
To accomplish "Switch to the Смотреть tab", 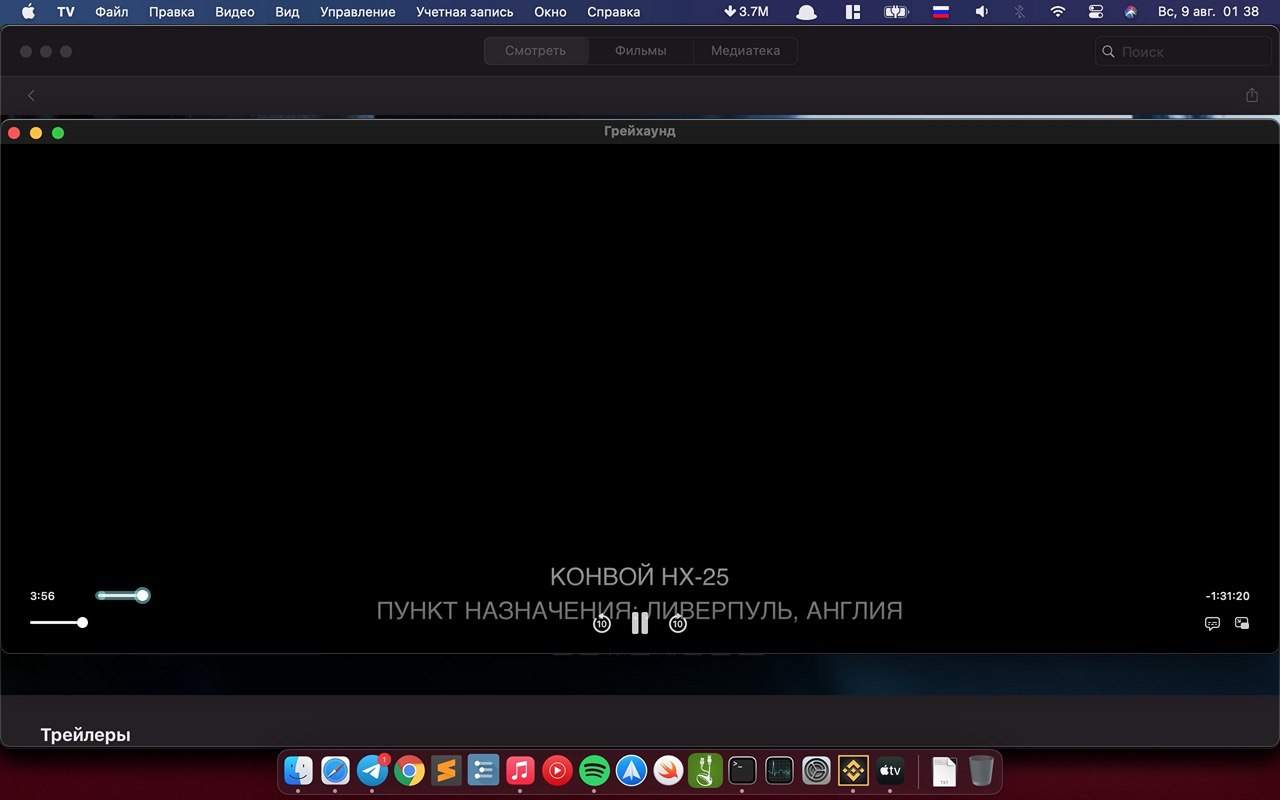I will click(x=535, y=51).
